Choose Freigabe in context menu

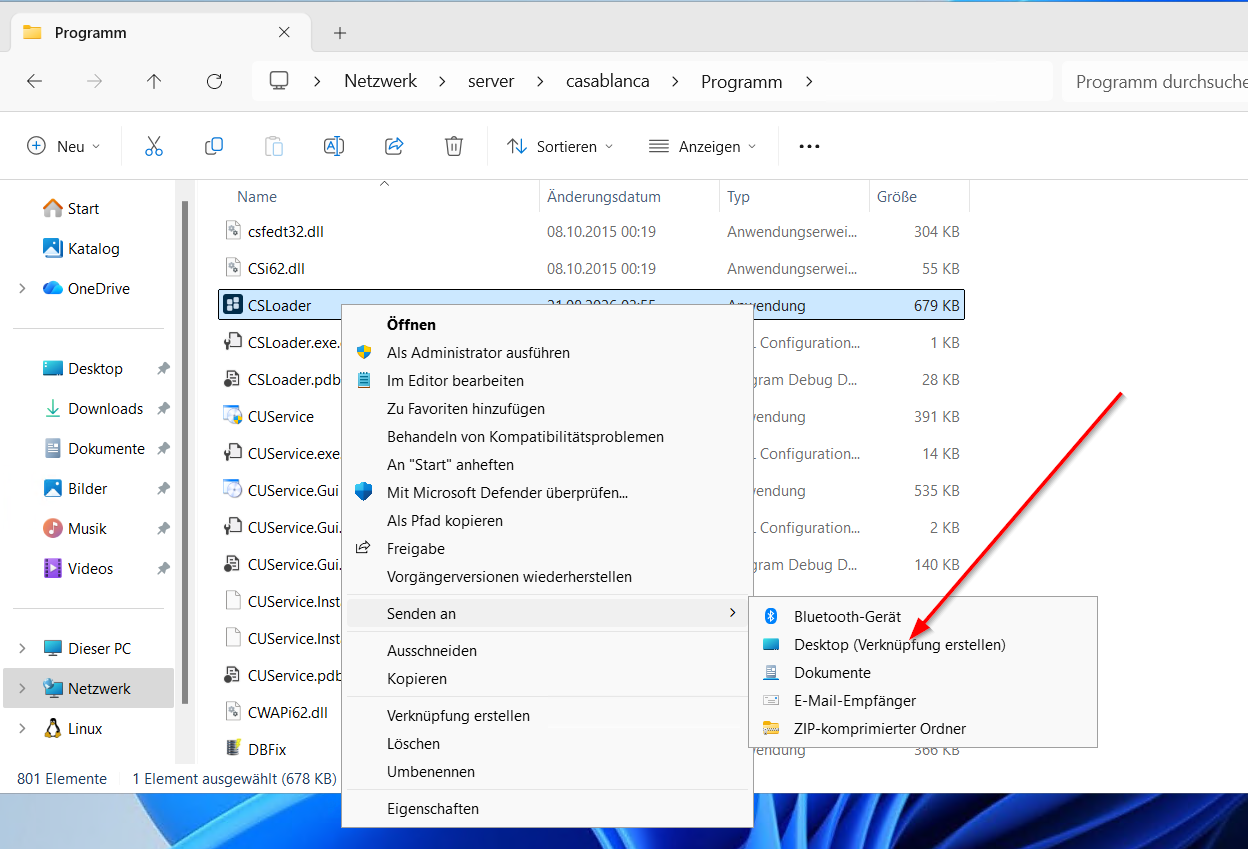[547, 549]
